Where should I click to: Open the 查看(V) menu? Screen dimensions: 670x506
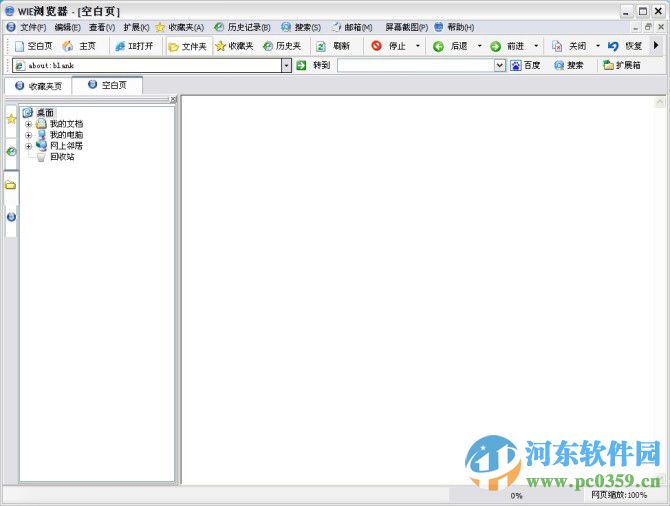tap(102, 27)
